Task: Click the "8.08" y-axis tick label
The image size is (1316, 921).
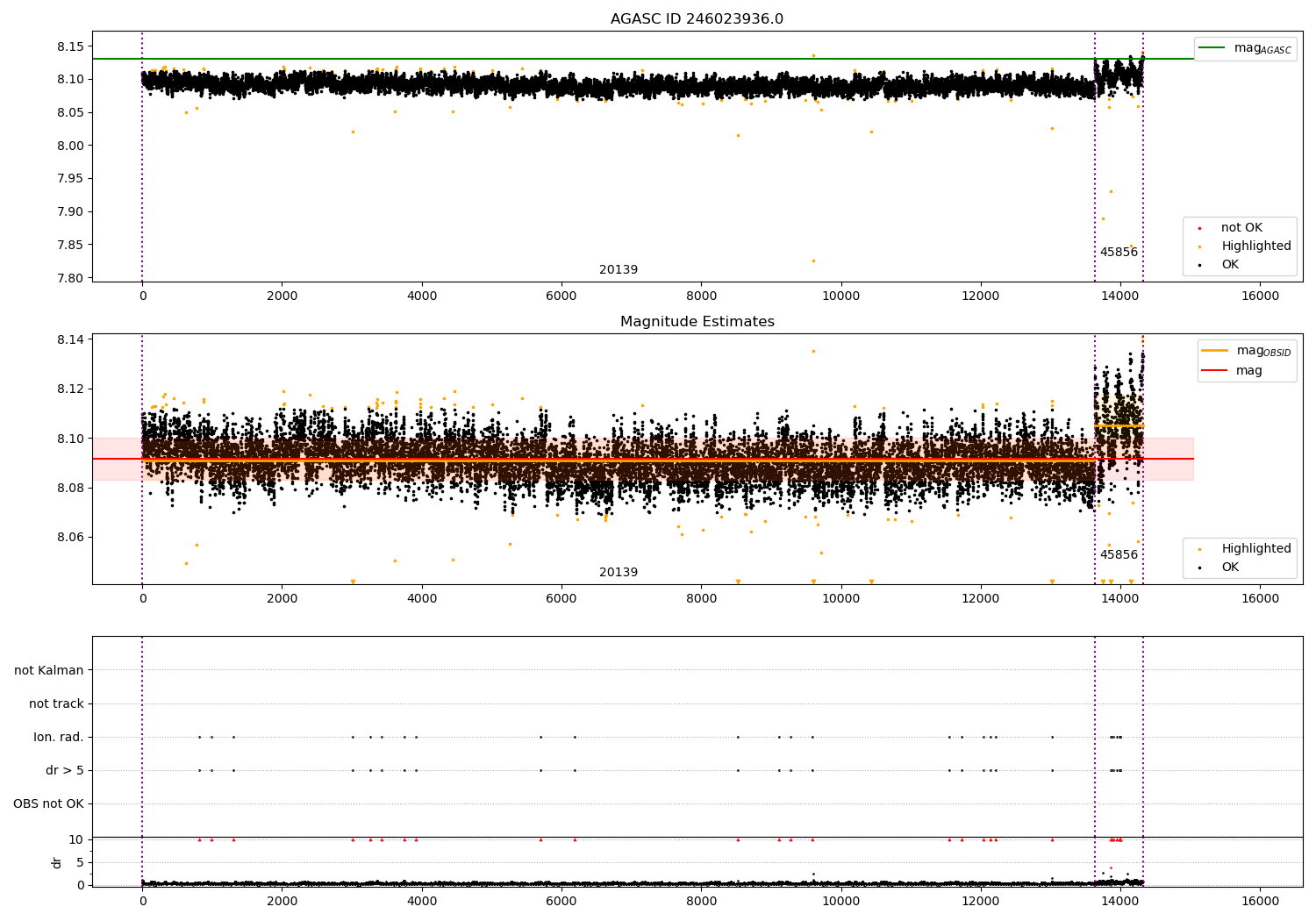Action: tap(69, 489)
